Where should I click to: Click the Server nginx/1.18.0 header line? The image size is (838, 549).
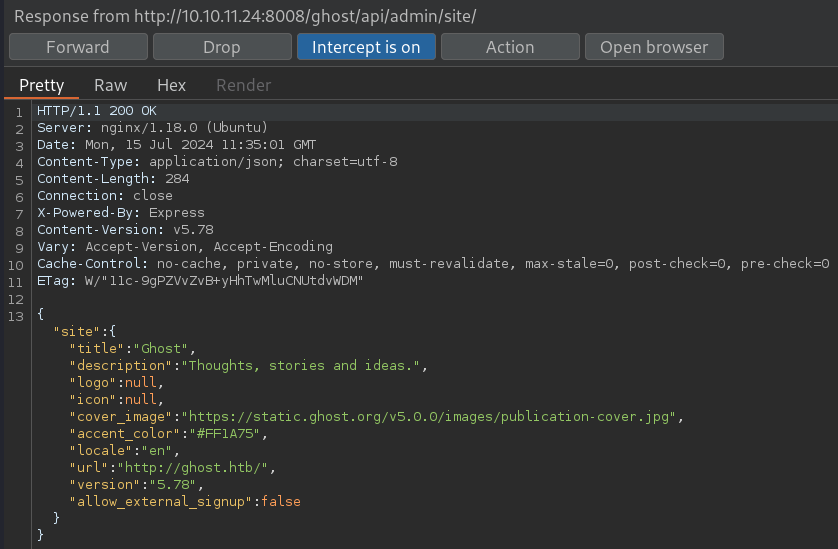[x=152, y=128]
